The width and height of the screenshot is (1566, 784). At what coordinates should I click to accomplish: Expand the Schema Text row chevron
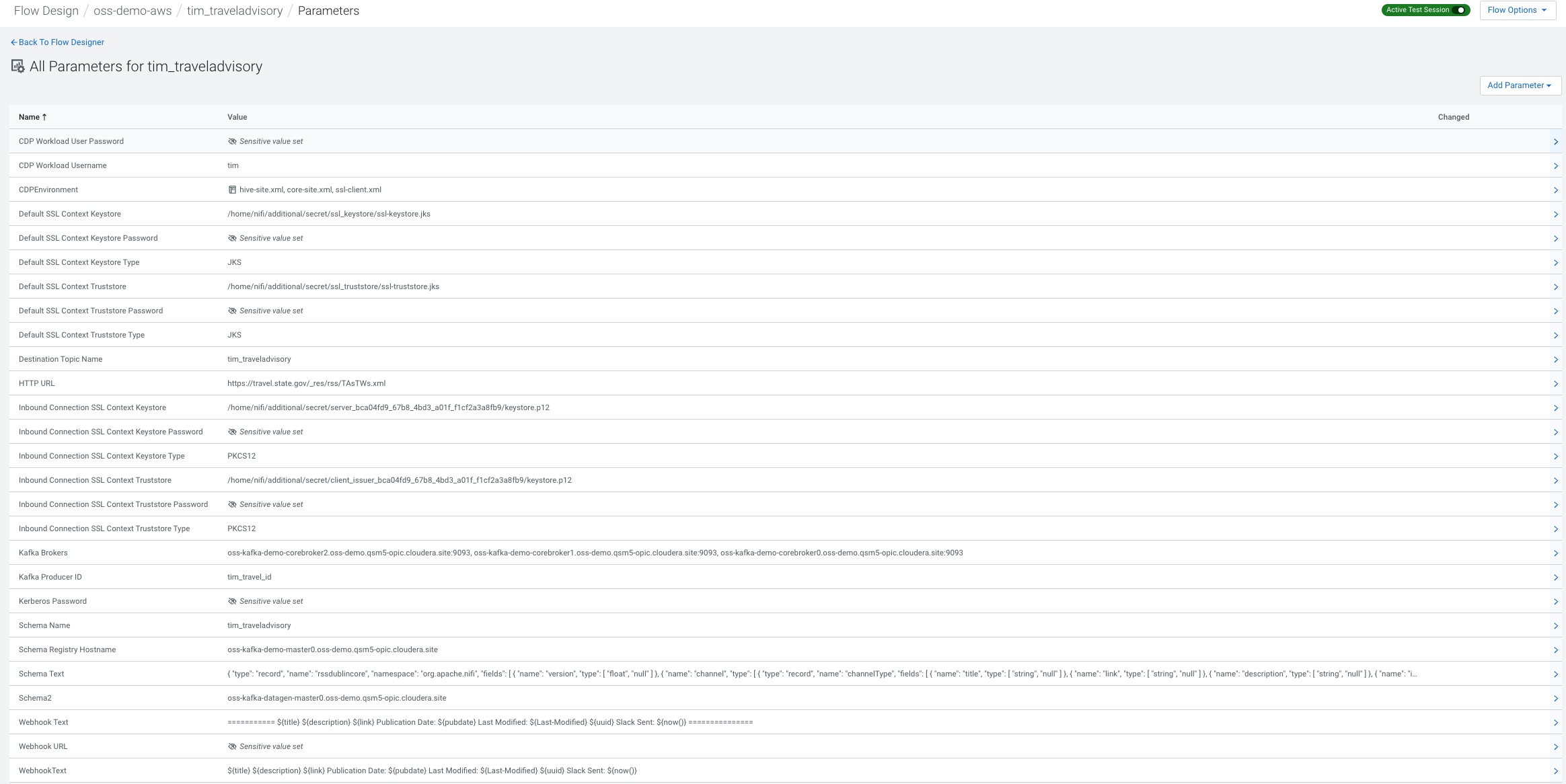1555,674
